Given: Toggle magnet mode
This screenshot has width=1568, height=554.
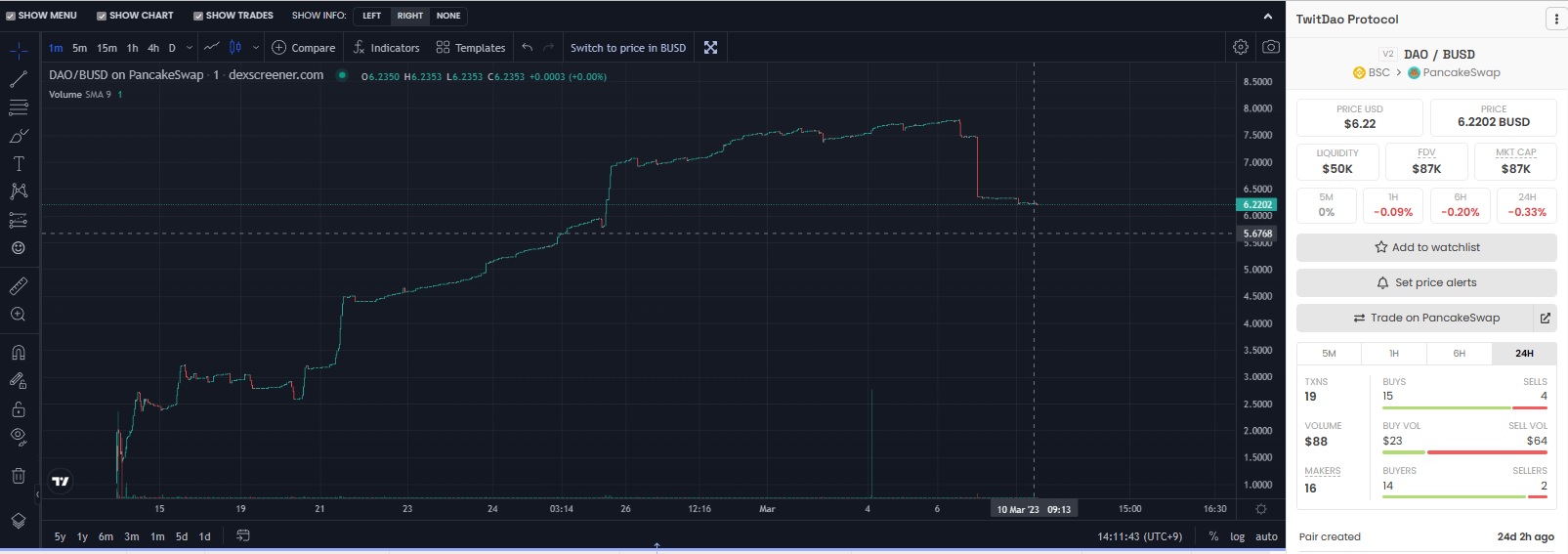Looking at the screenshot, I should point(19,353).
